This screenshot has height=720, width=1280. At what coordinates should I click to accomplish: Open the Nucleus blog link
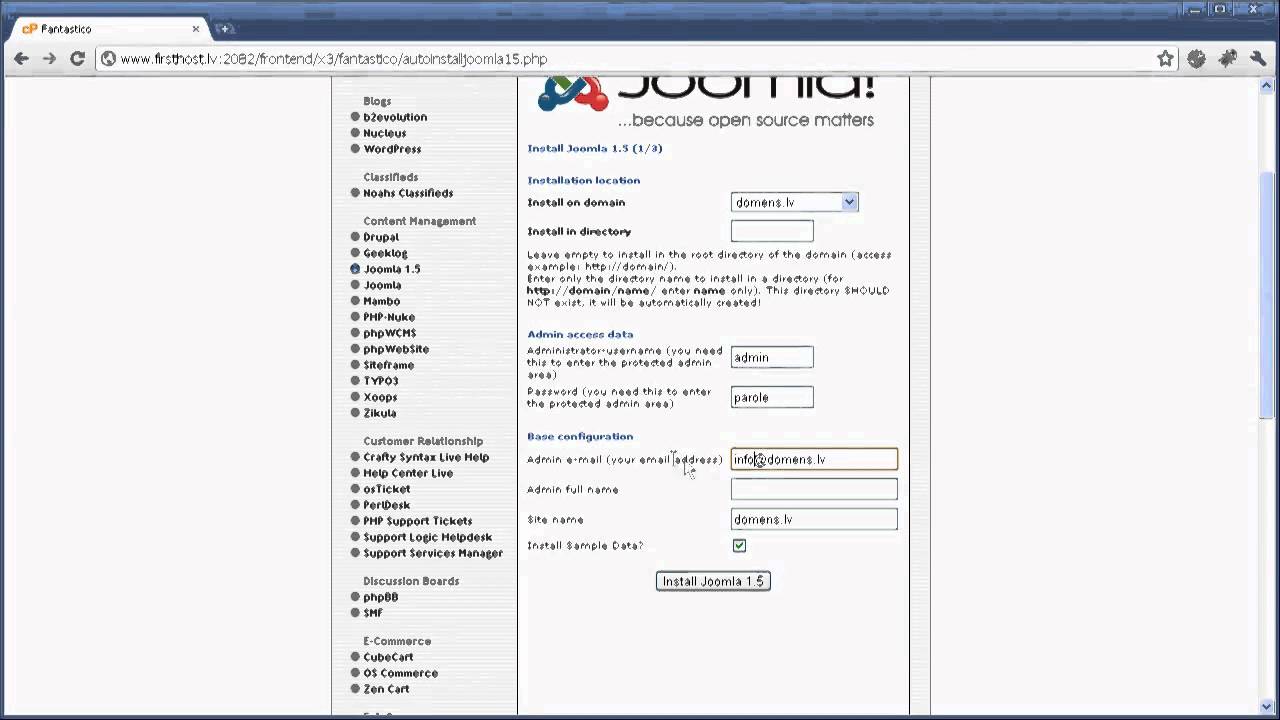point(384,133)
